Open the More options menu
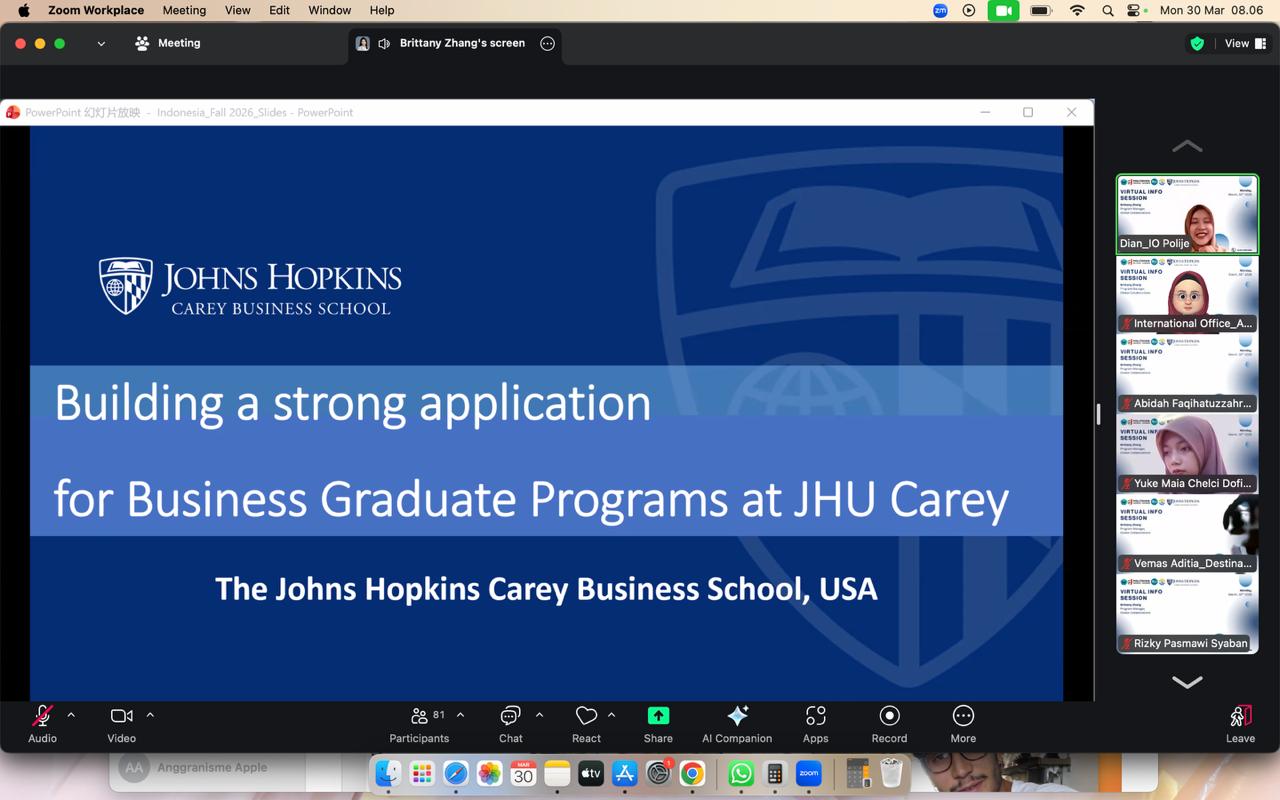The width and height of the screenshot is (1280, 800). (963, 724)
